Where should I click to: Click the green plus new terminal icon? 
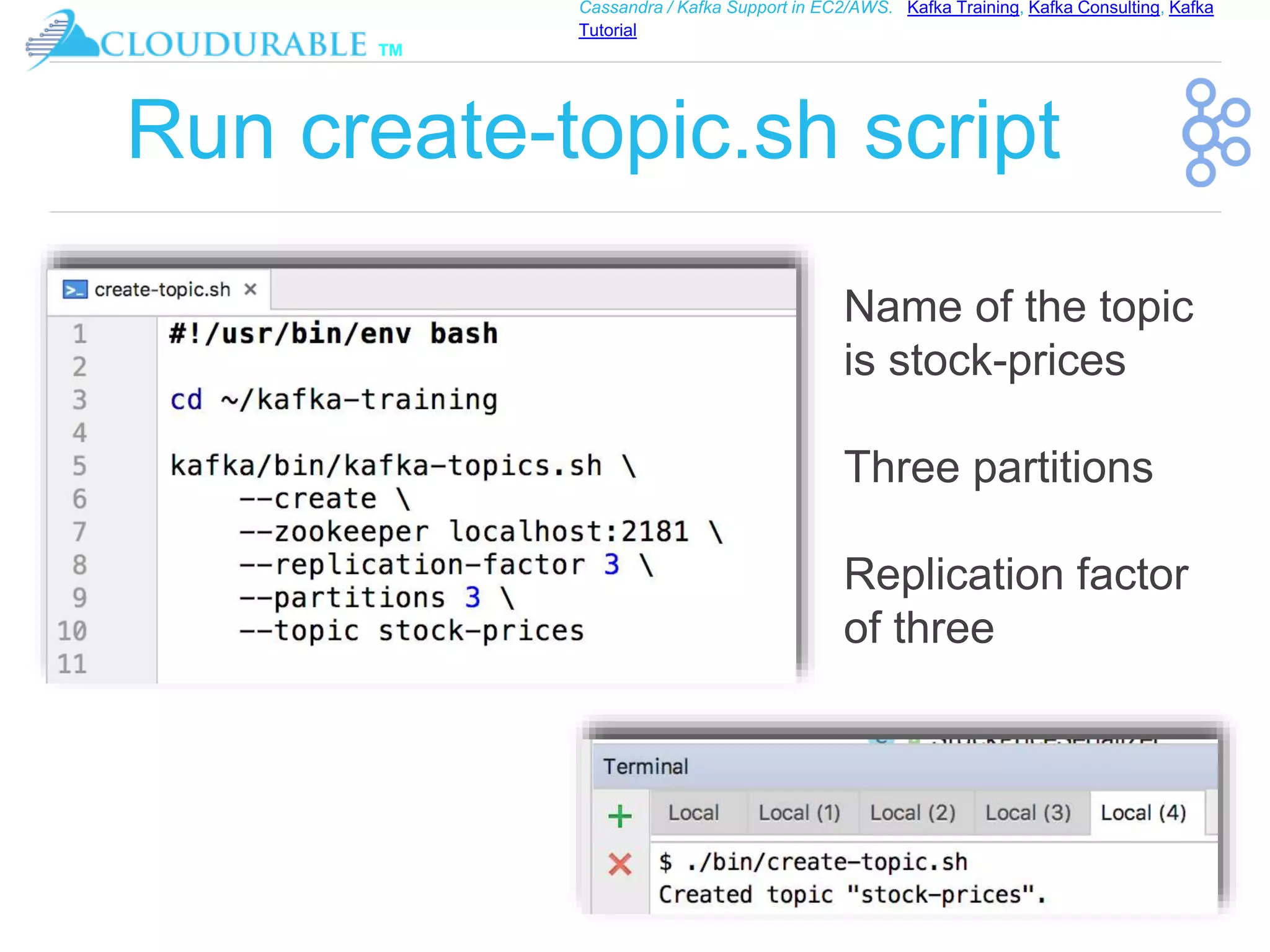point(619,816)
